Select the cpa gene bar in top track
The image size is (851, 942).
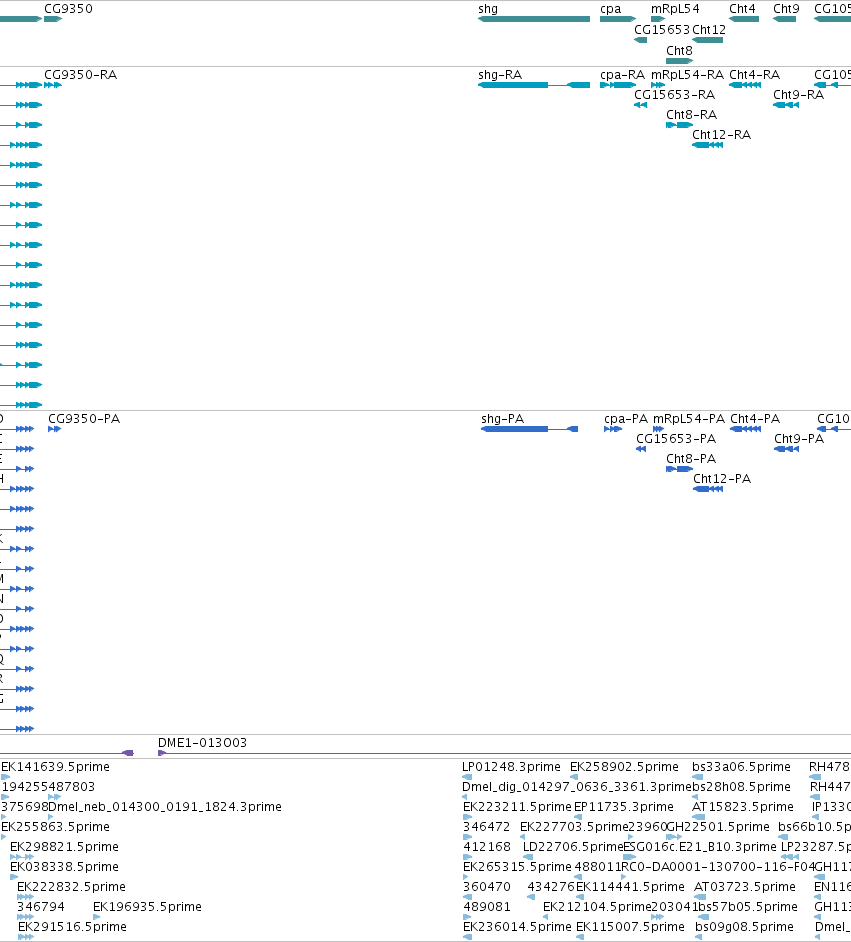[617, 19]
